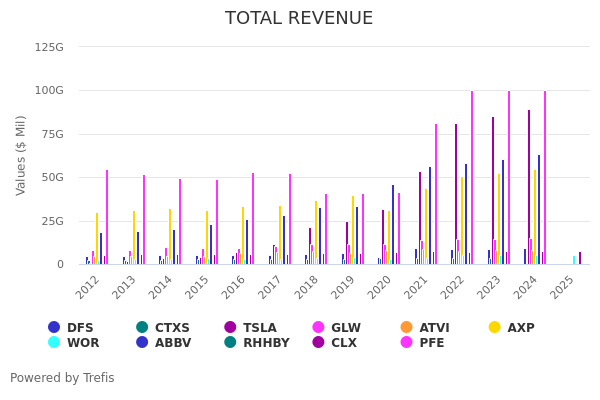Click the cyan WOR legend marker

coord(54,343)
